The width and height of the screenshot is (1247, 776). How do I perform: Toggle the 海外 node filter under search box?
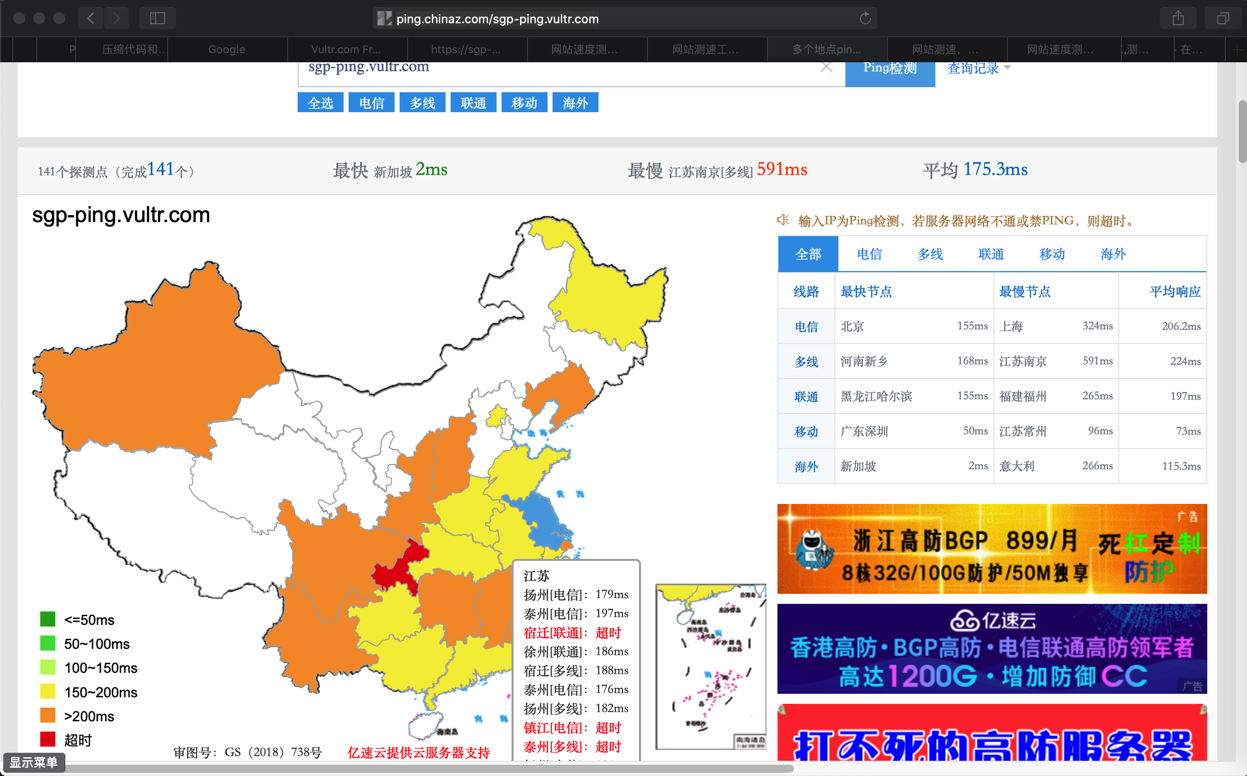575,102
